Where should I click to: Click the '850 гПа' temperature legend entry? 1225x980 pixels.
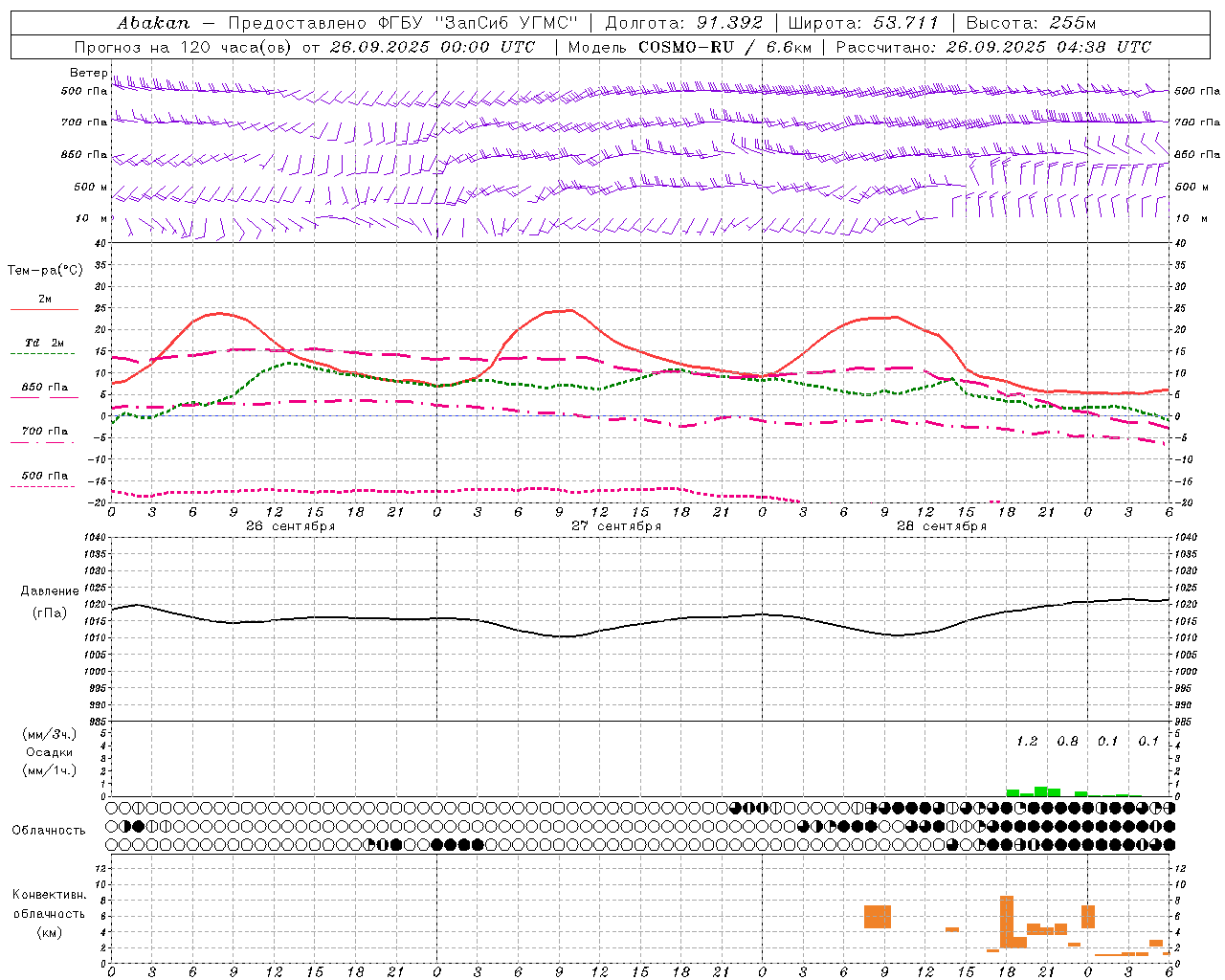pyautogui.click(x=44, y=388)
